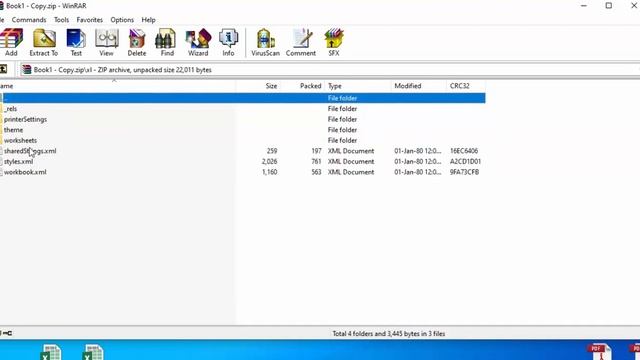Open the Extract To tool

pyautogui.click(x=44, y=42)
